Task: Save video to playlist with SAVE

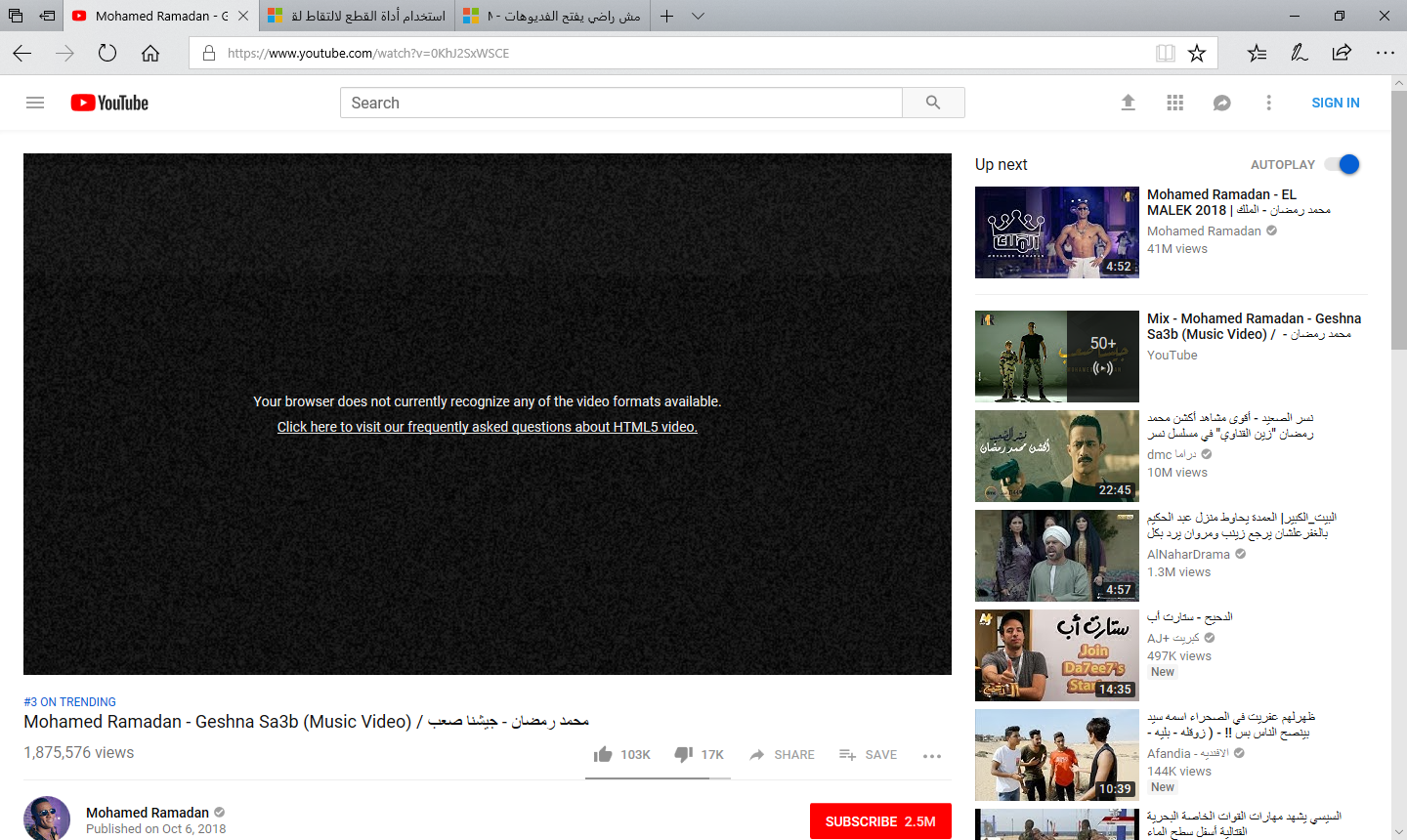Action: tap(868, 755)
